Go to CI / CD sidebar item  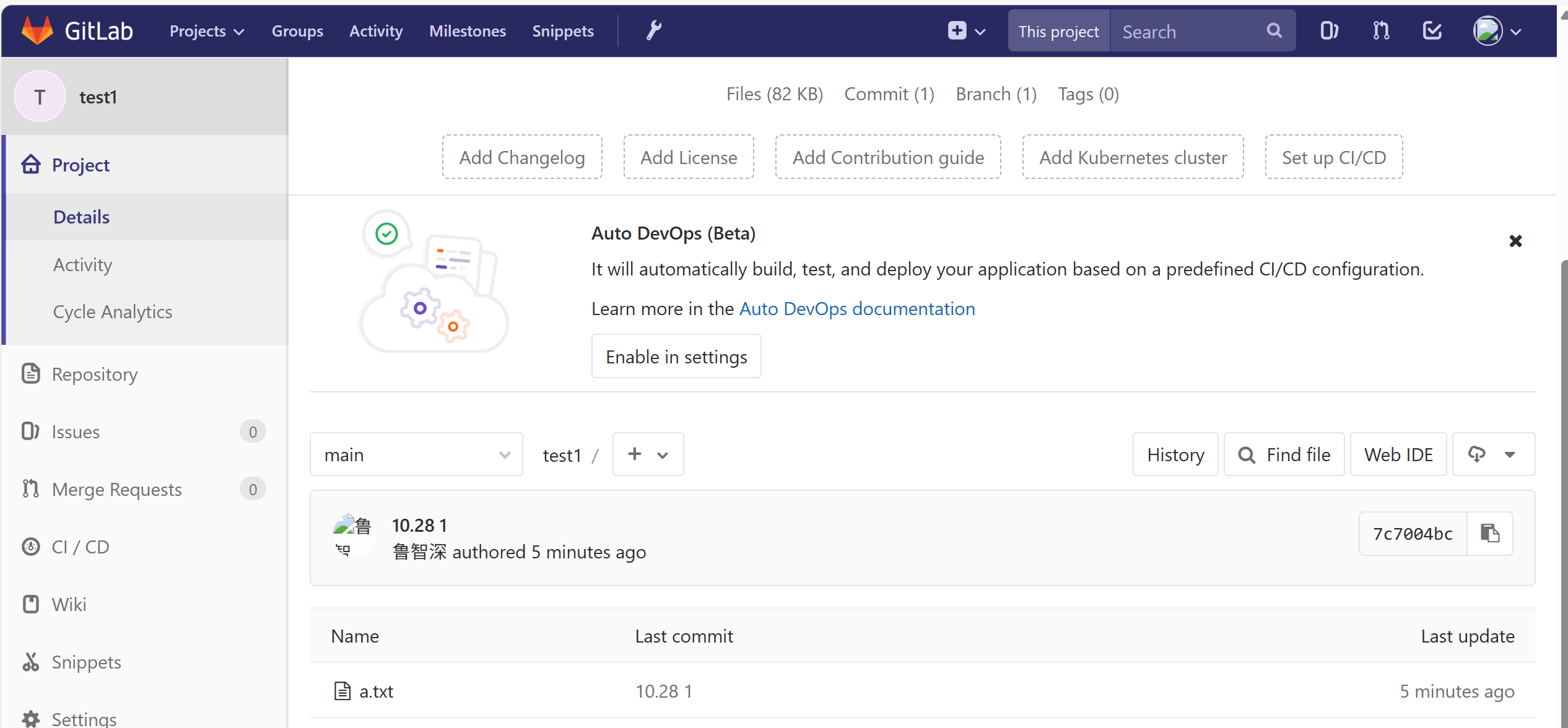[81, 547]
